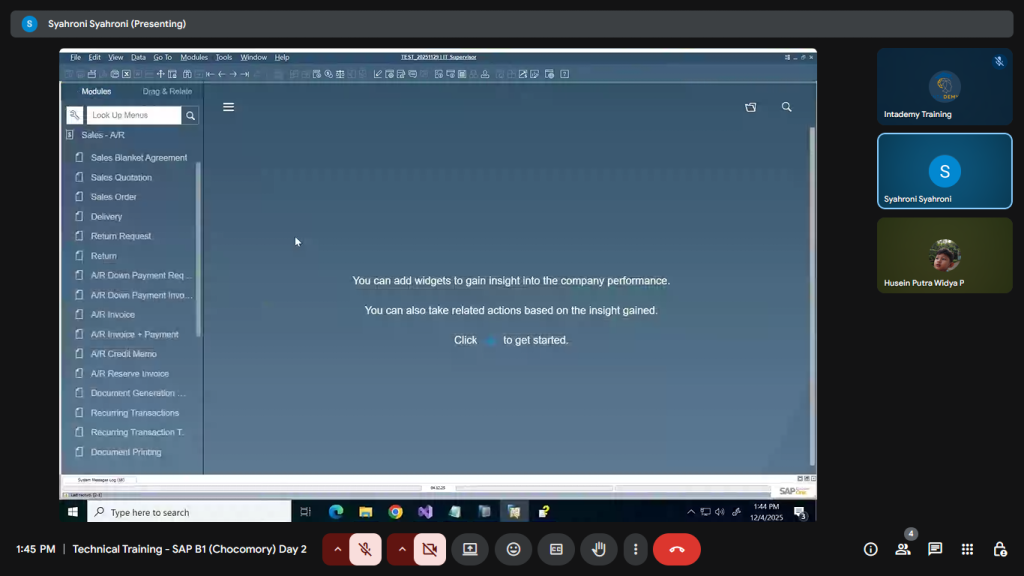Viewport: 1024px width, 576px height.
Task: Open Document Printing entry
Action: pos(126,452)
